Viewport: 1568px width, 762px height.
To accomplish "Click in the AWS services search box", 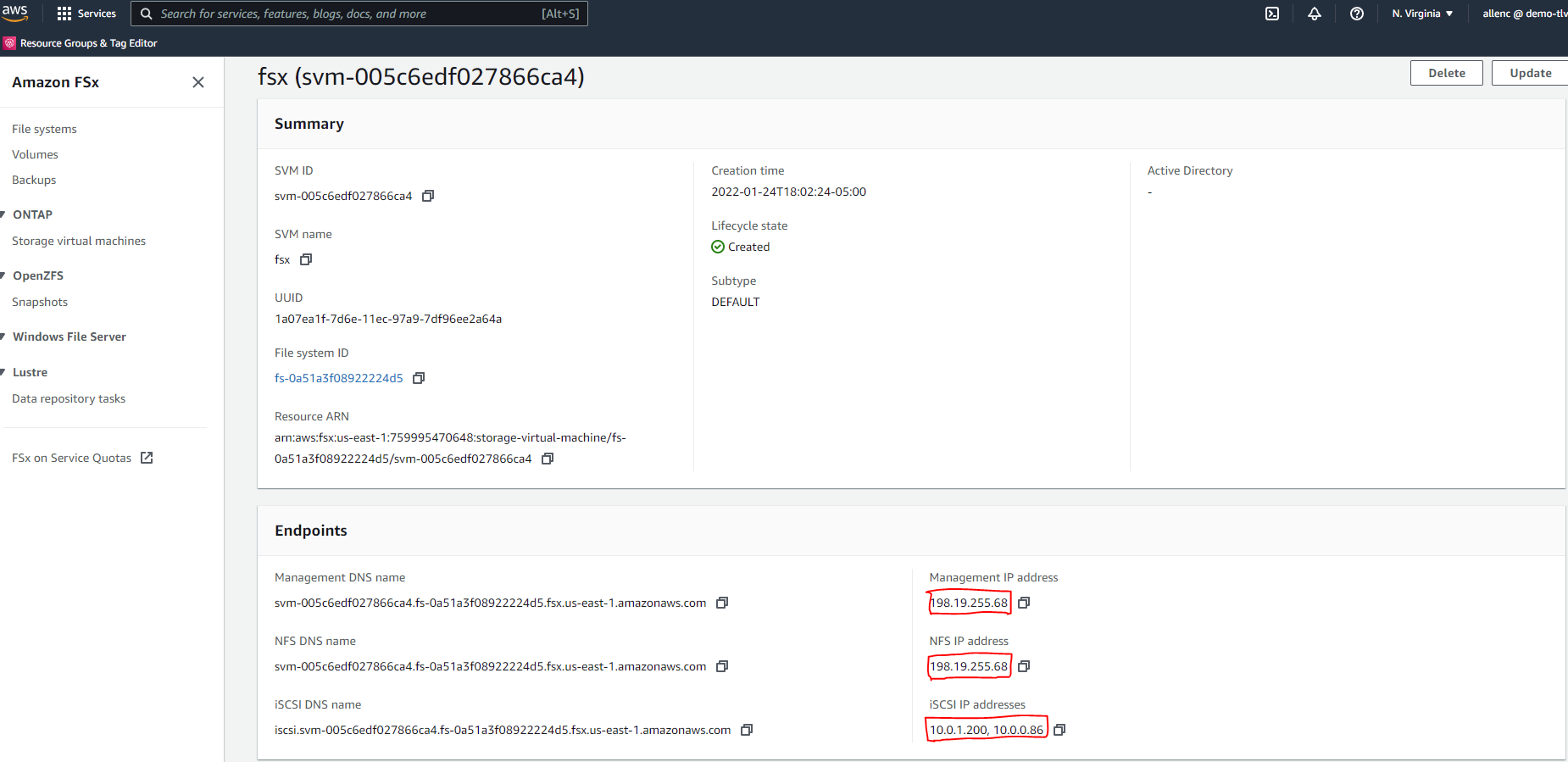I will 348,14.
